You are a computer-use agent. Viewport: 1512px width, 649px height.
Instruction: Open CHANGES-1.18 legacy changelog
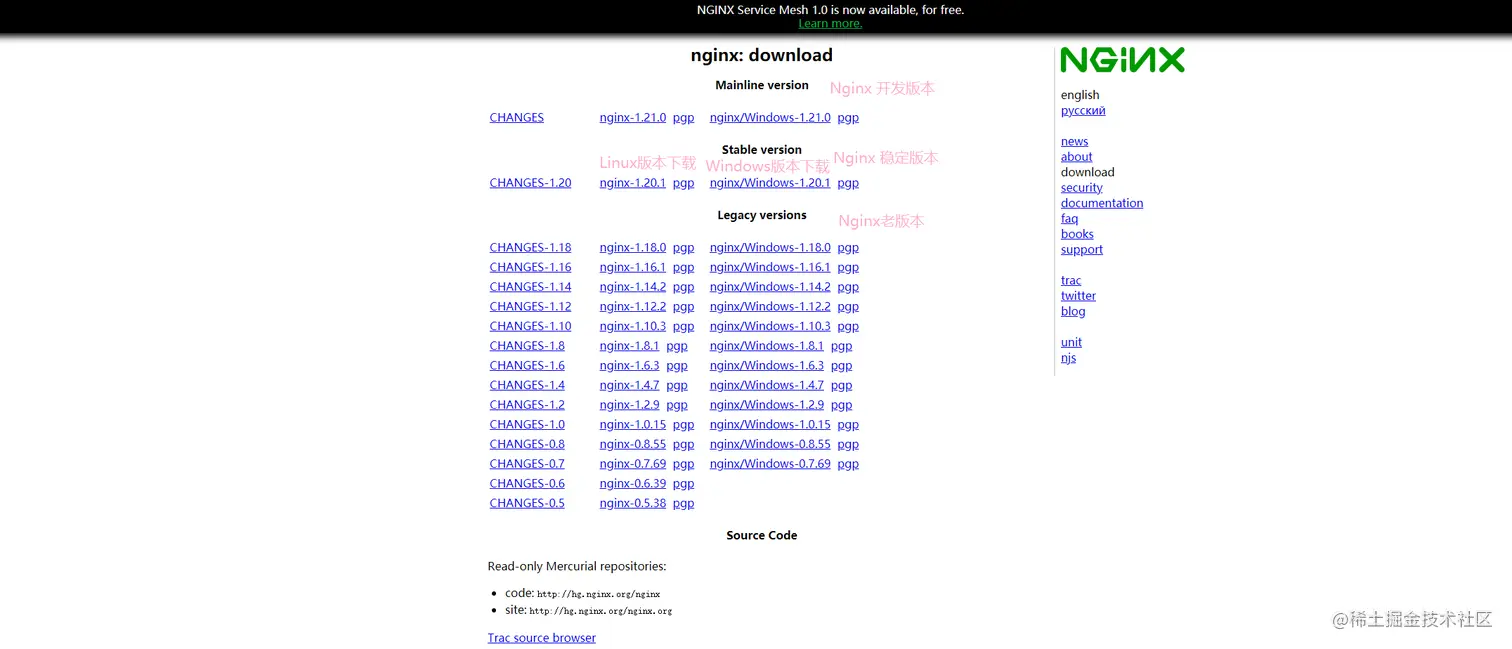530,247
